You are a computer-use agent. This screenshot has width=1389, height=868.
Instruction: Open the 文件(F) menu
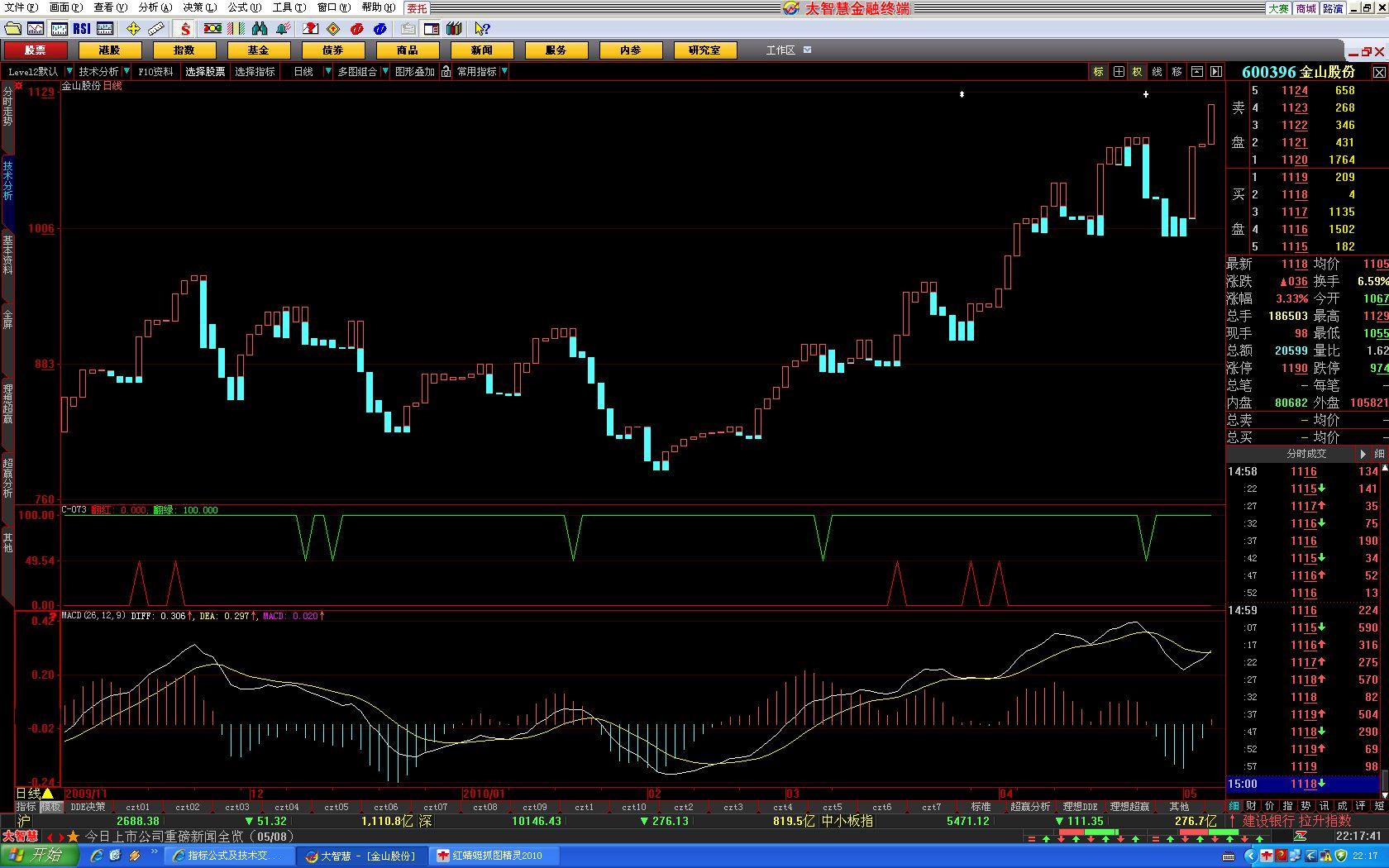click(x=21, y=7)
